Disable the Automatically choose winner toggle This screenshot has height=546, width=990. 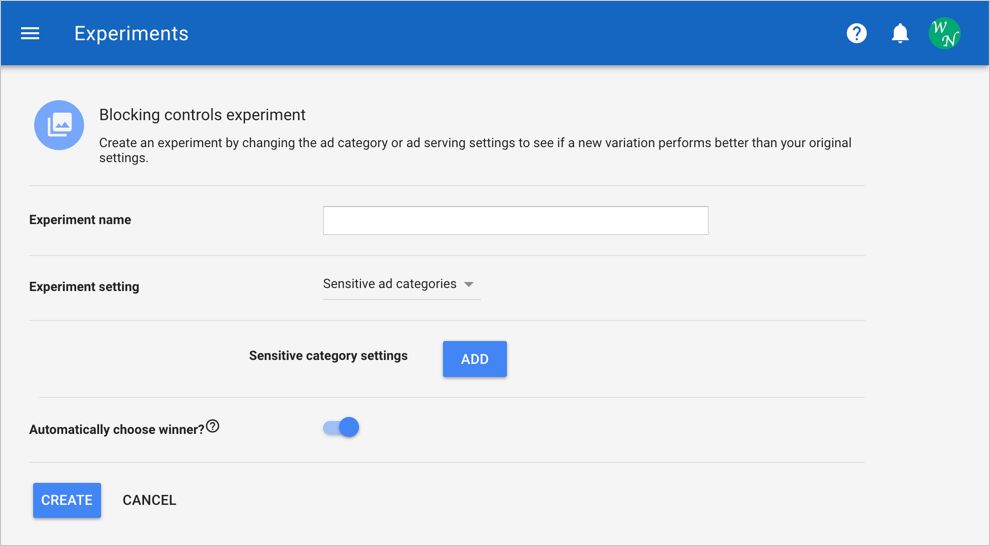click(x=341, y=428)
